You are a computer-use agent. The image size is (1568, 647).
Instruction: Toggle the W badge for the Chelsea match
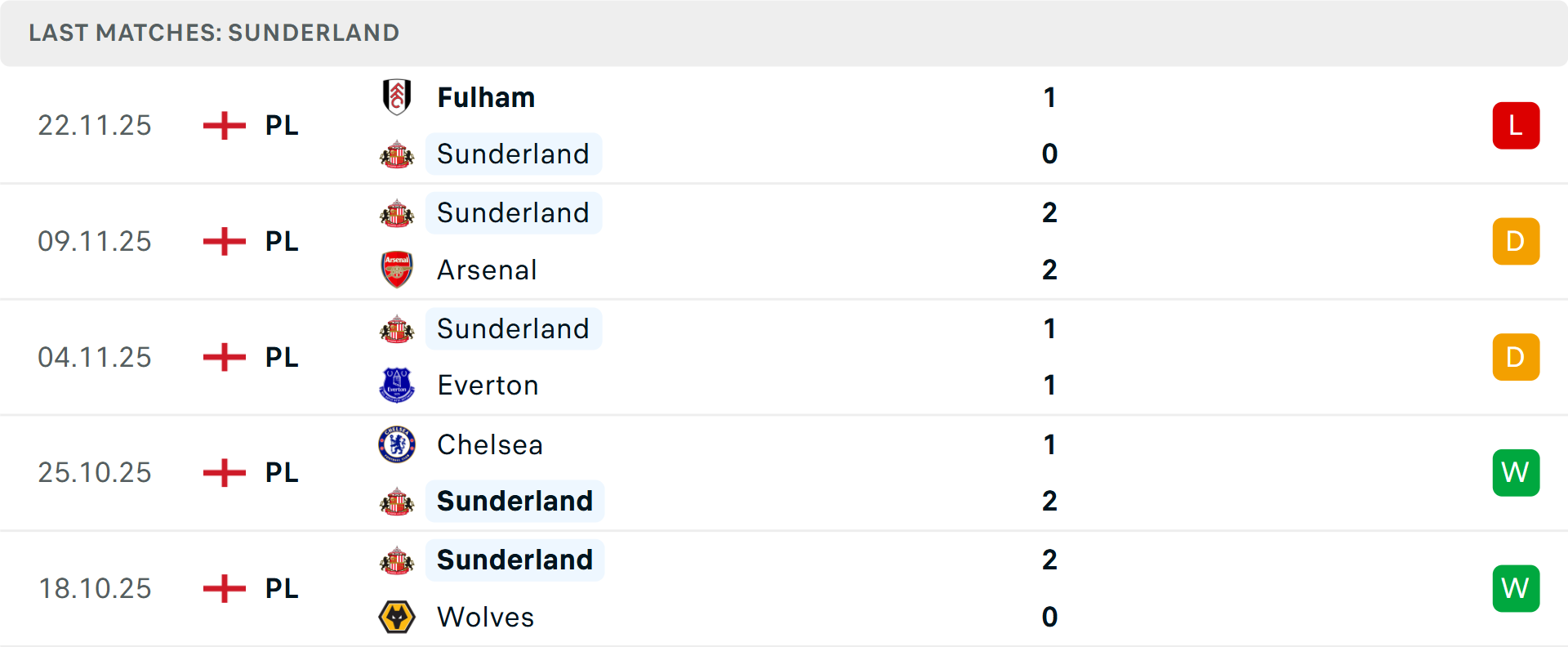[1516, 472]
